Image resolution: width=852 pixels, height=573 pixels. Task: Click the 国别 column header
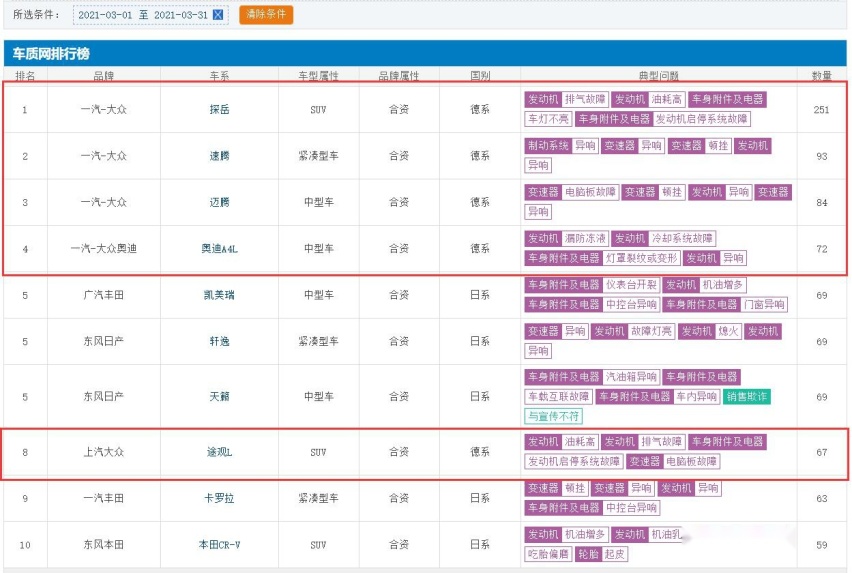click(x=480, y=75)
